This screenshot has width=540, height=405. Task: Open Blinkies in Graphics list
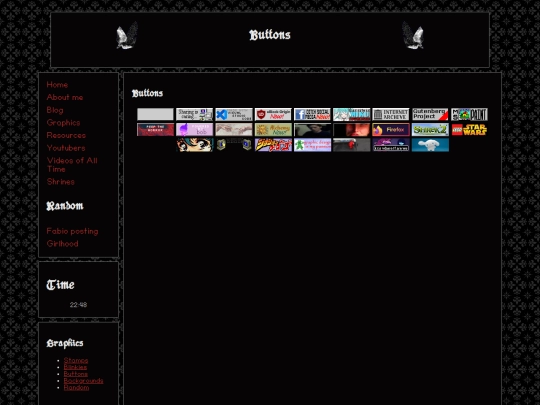point(75,367)
